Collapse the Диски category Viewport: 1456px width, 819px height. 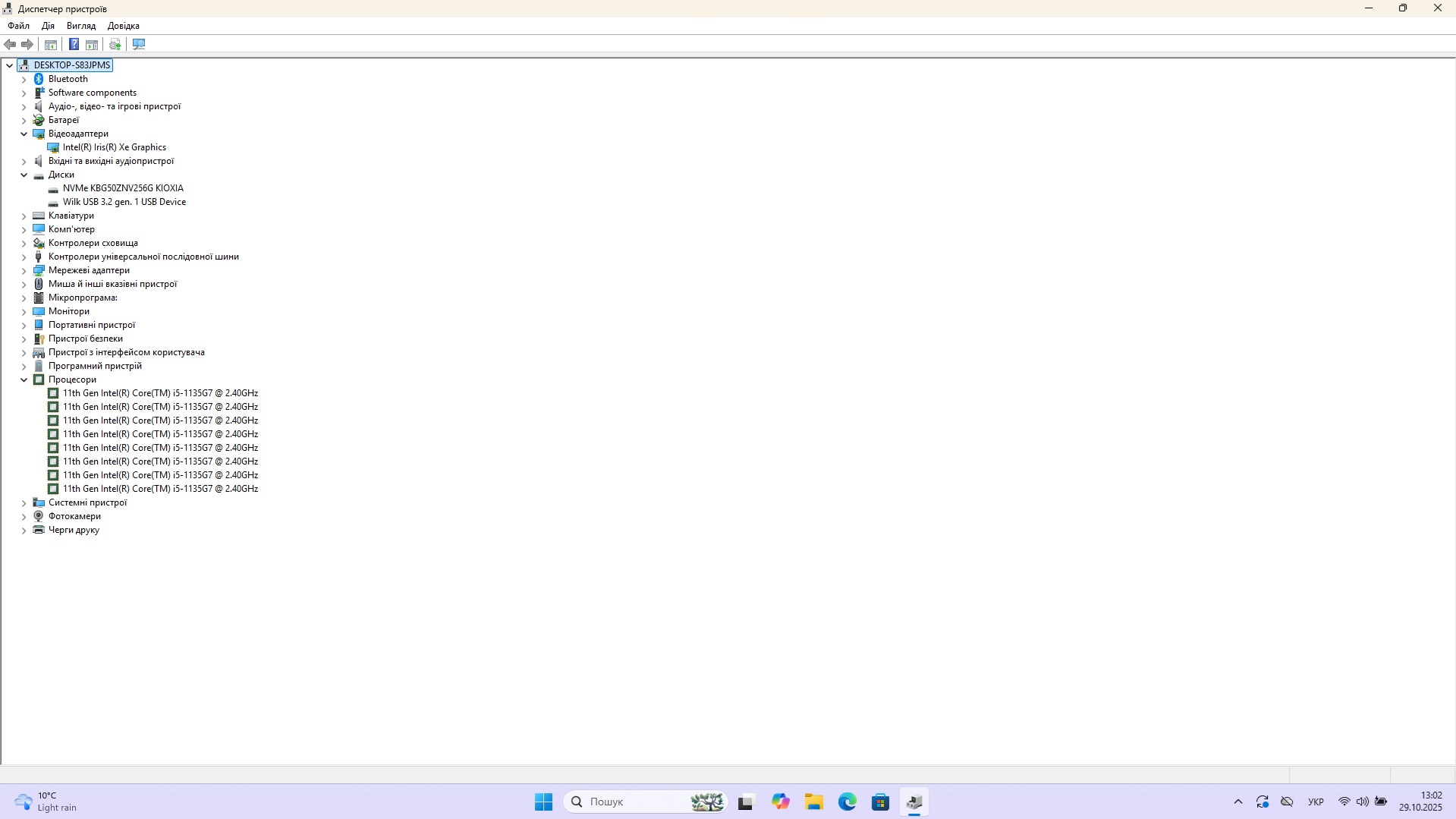point(24,175)
